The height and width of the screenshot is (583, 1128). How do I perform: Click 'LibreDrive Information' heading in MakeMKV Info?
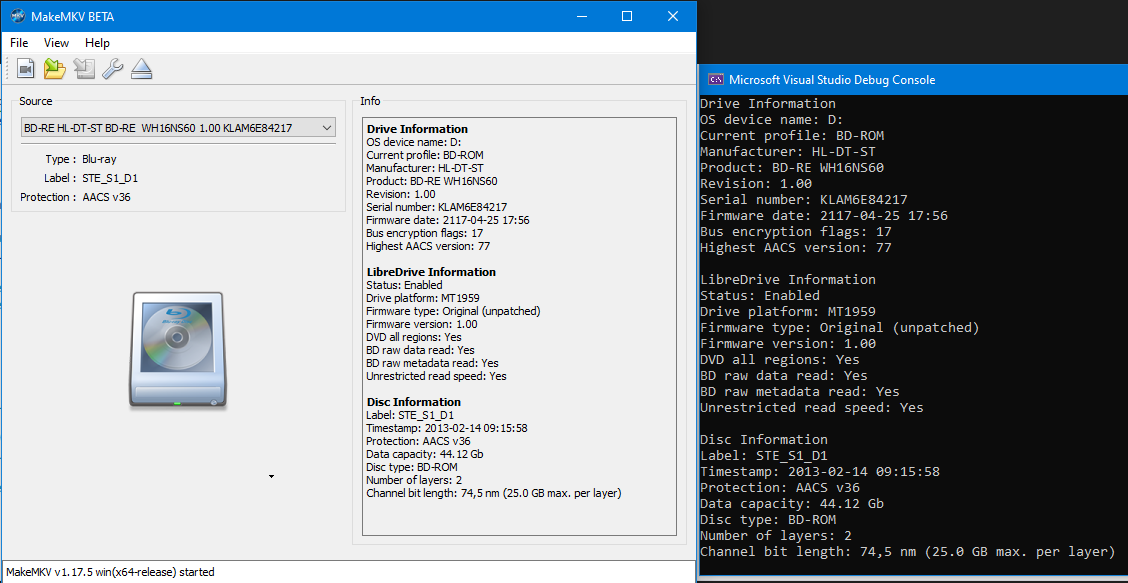coord(431,272)
